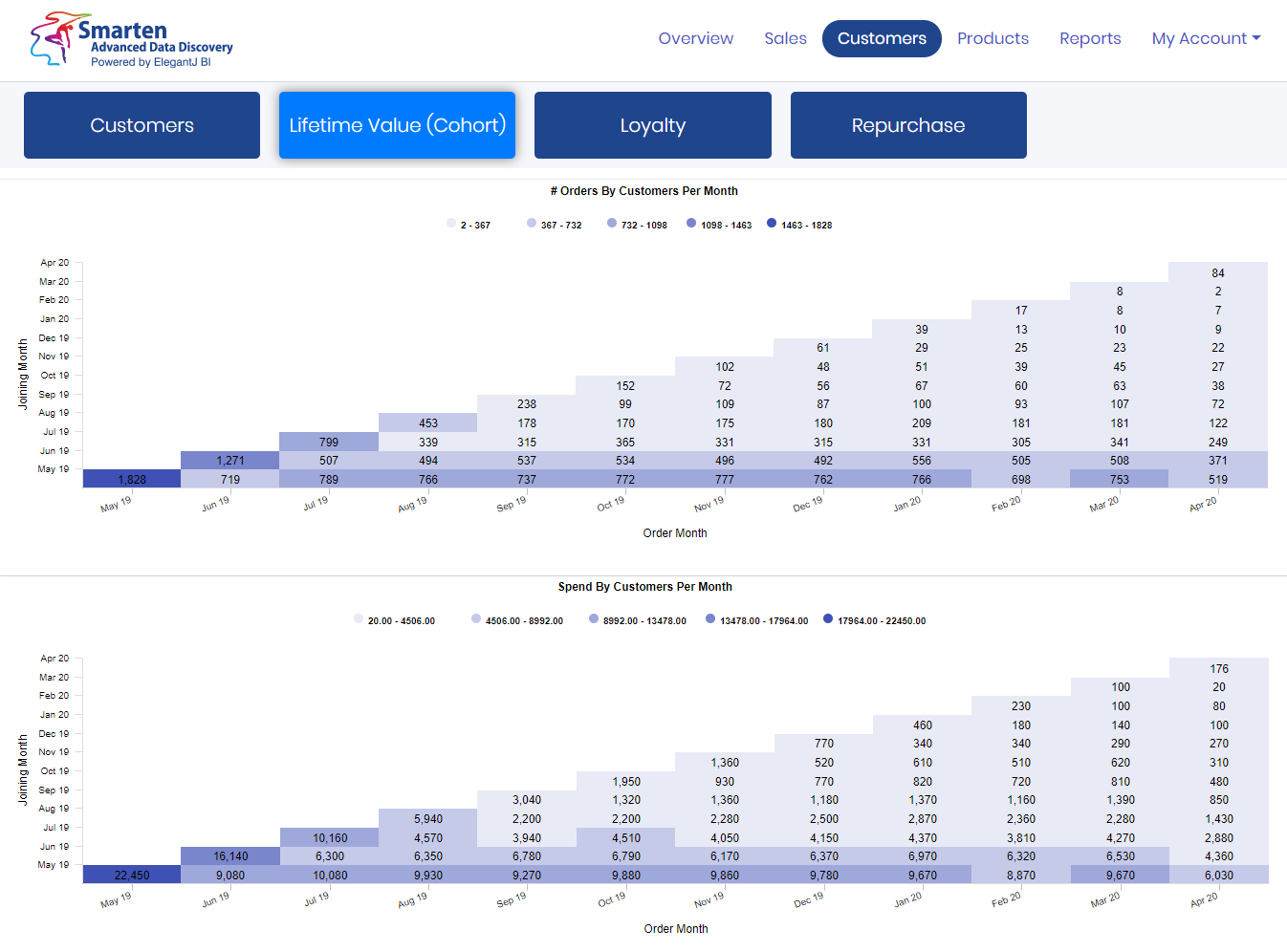Toggle the 732 - 1098 legend swatch

pyautogui.click(x=612, y=223)
